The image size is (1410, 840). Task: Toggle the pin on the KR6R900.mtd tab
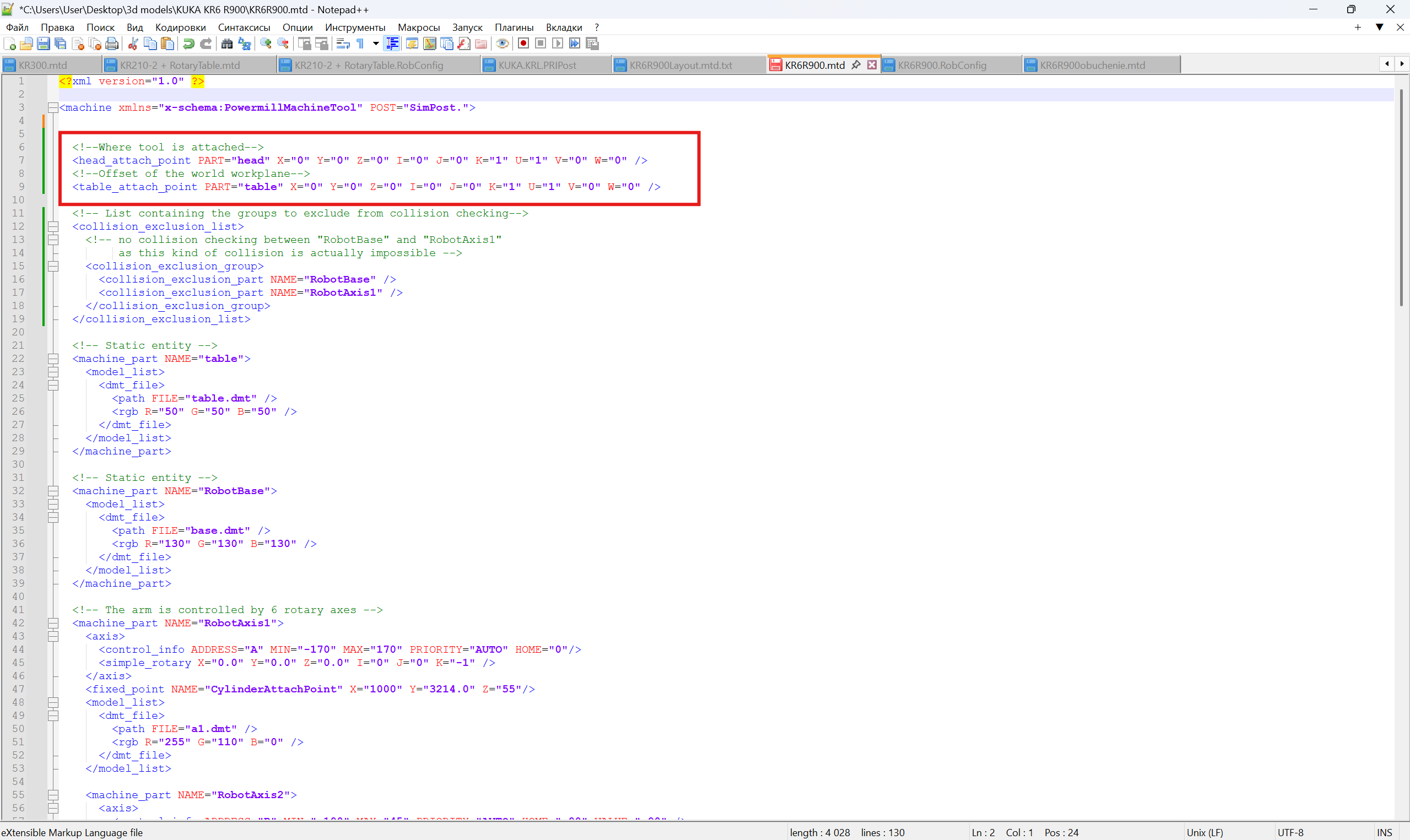pyautogui.click(x=856, y=65)
